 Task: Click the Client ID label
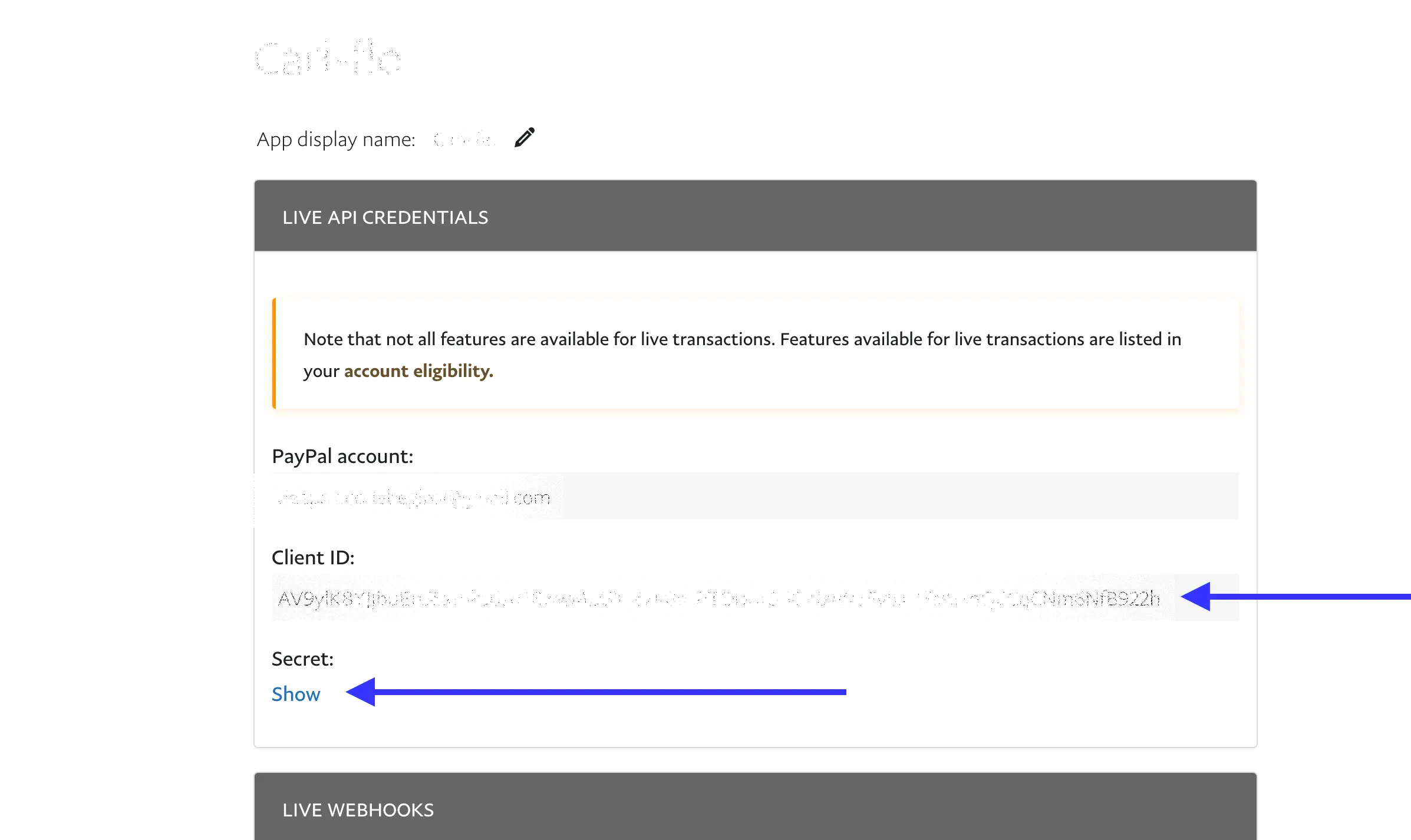coord(313,557)
